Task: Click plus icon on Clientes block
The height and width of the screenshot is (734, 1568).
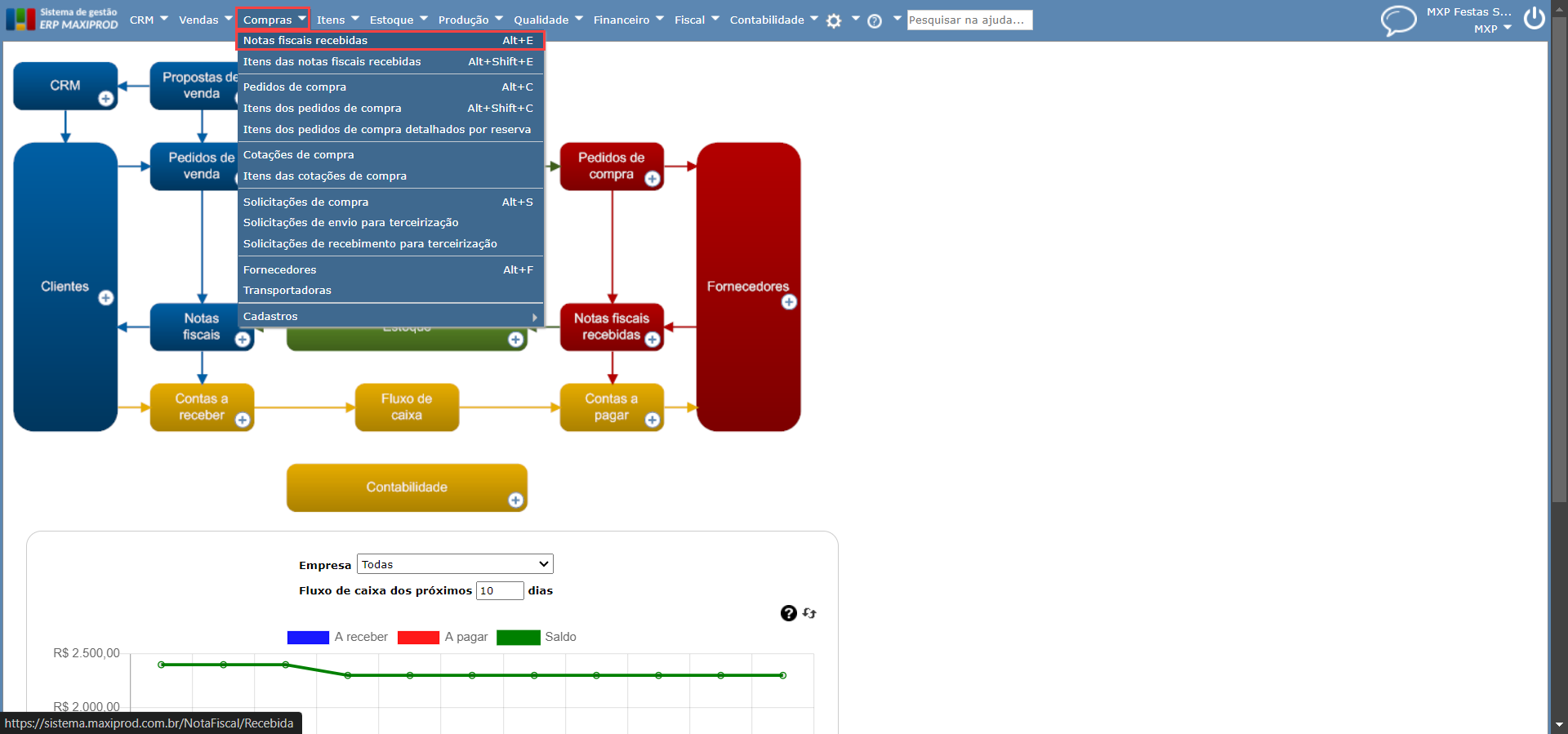Action: click(x=106, y=298)
